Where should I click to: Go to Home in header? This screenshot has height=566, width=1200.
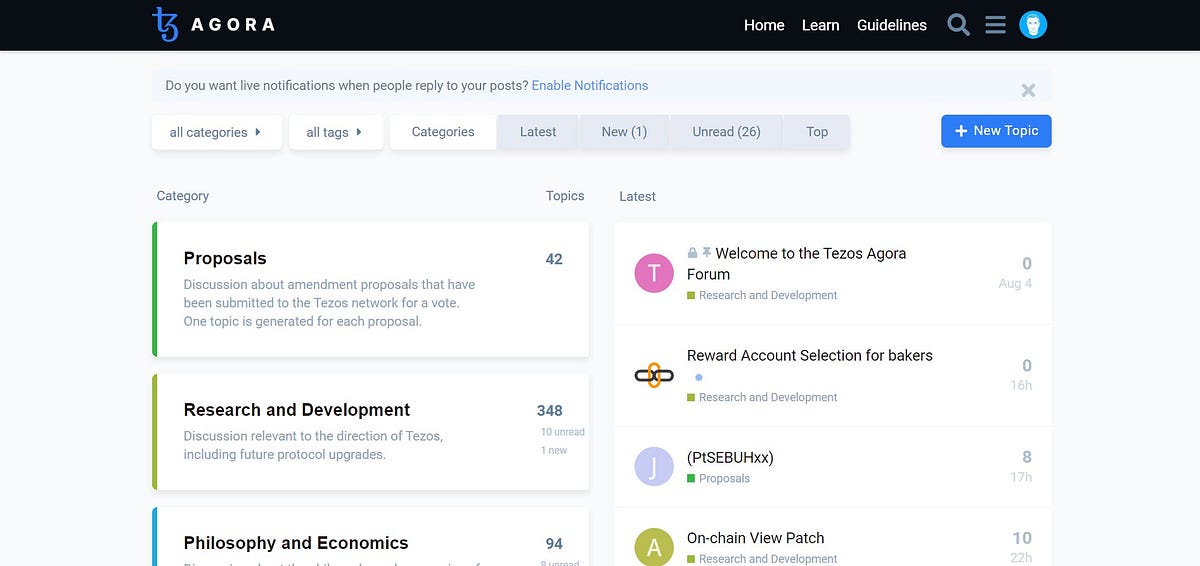pyautogui.click(x=764, y=25)
